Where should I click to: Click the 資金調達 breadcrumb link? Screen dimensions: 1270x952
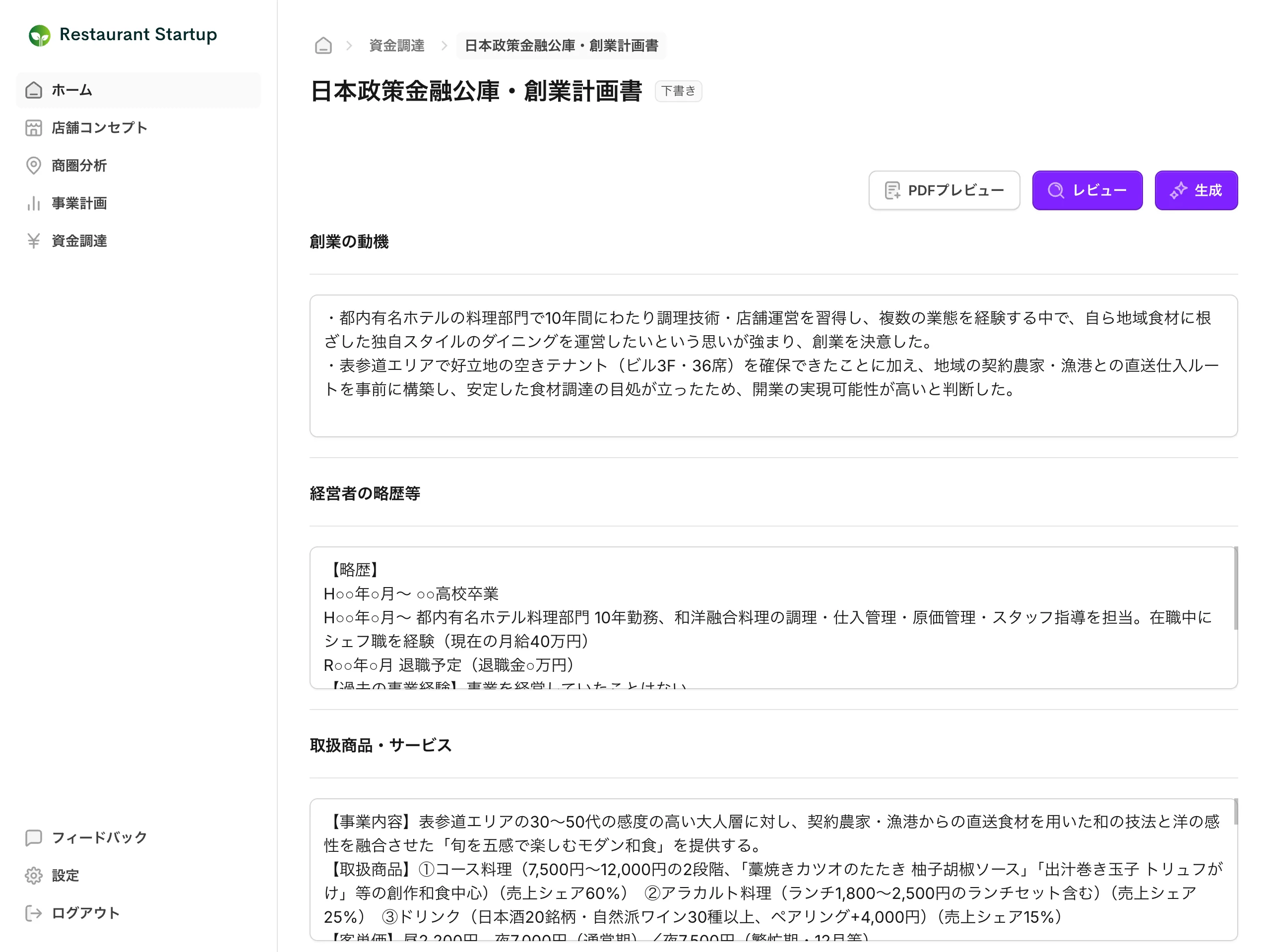[397, 45]
